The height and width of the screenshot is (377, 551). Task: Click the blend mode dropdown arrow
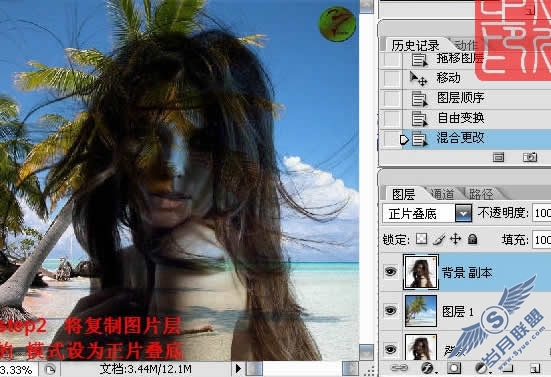464,213
